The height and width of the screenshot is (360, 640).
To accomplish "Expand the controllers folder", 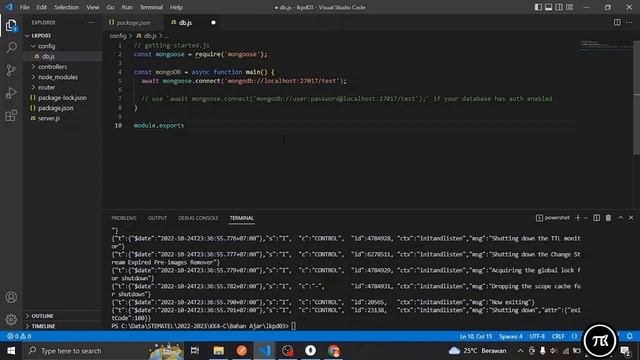I will 62,67.
